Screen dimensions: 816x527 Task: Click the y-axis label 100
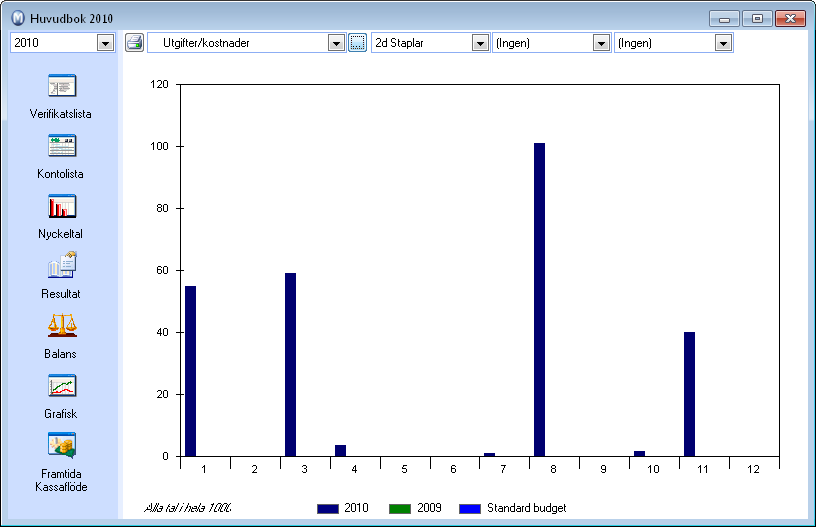click(159, 146)
